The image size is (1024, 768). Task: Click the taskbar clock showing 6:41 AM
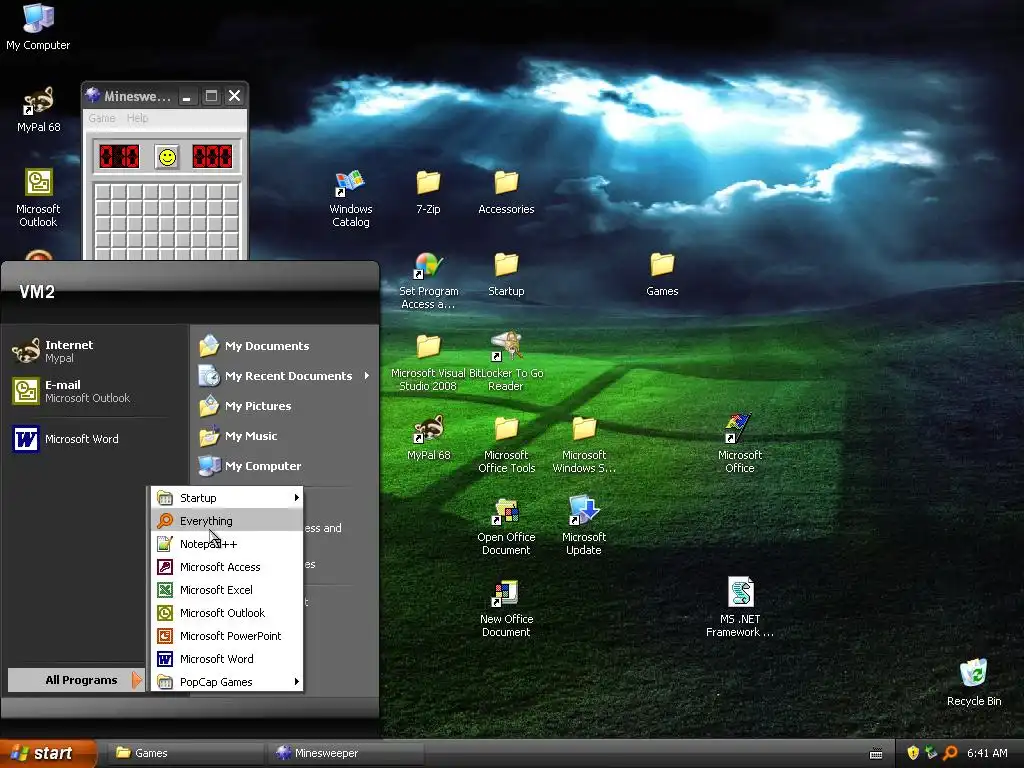click(987, 753)
